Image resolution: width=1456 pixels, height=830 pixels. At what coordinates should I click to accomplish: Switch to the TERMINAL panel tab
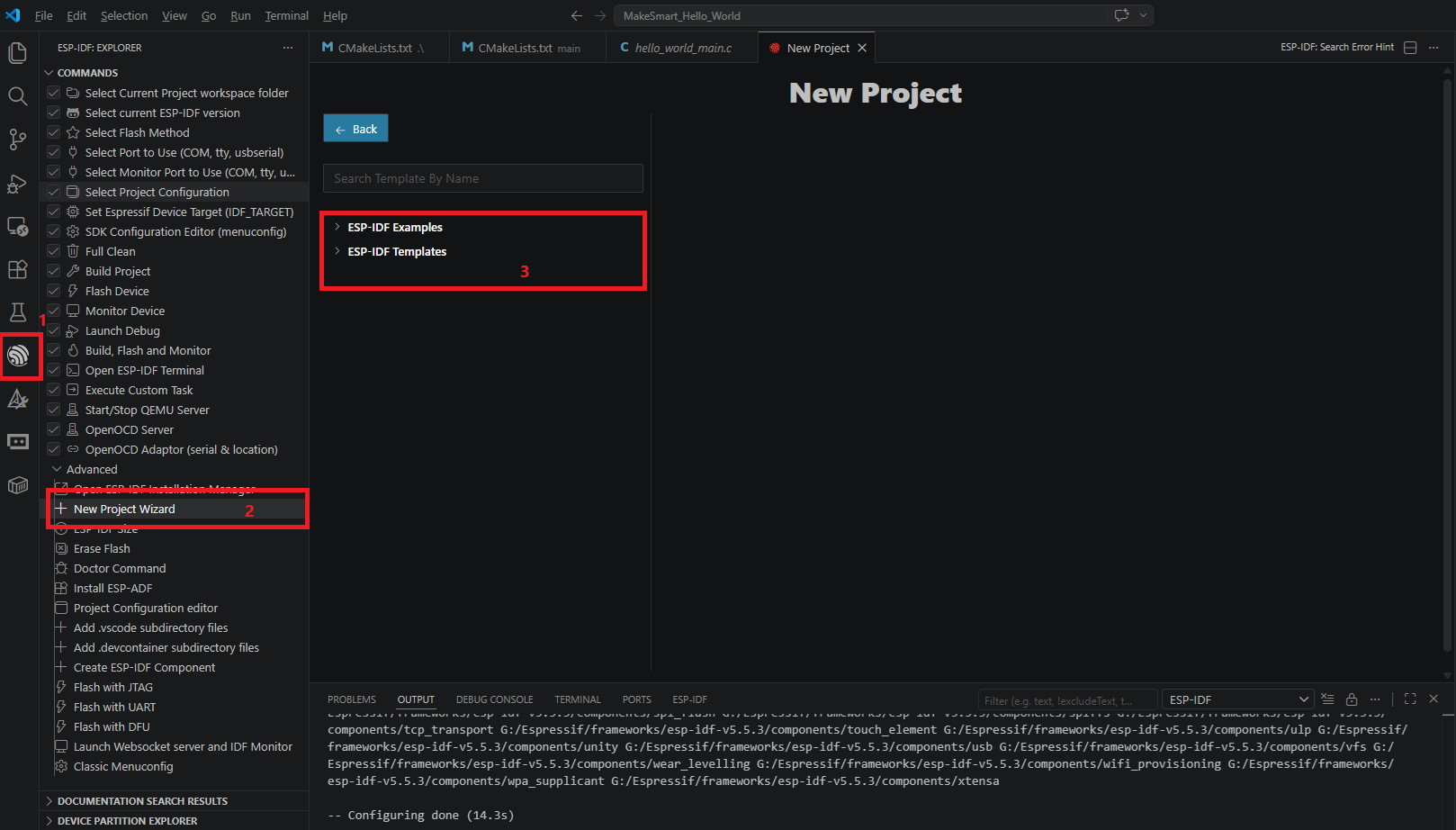(578, 699)
